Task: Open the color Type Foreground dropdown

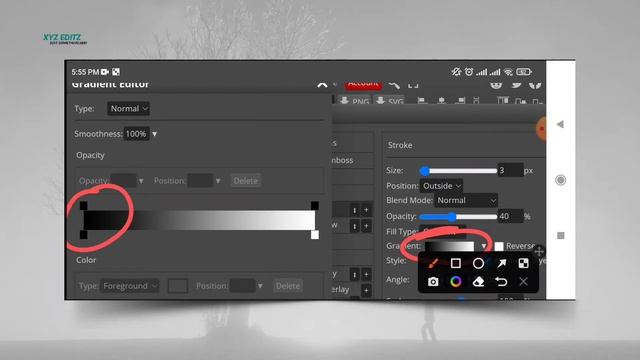Action: pyautogui.click(x=130, y=286)
